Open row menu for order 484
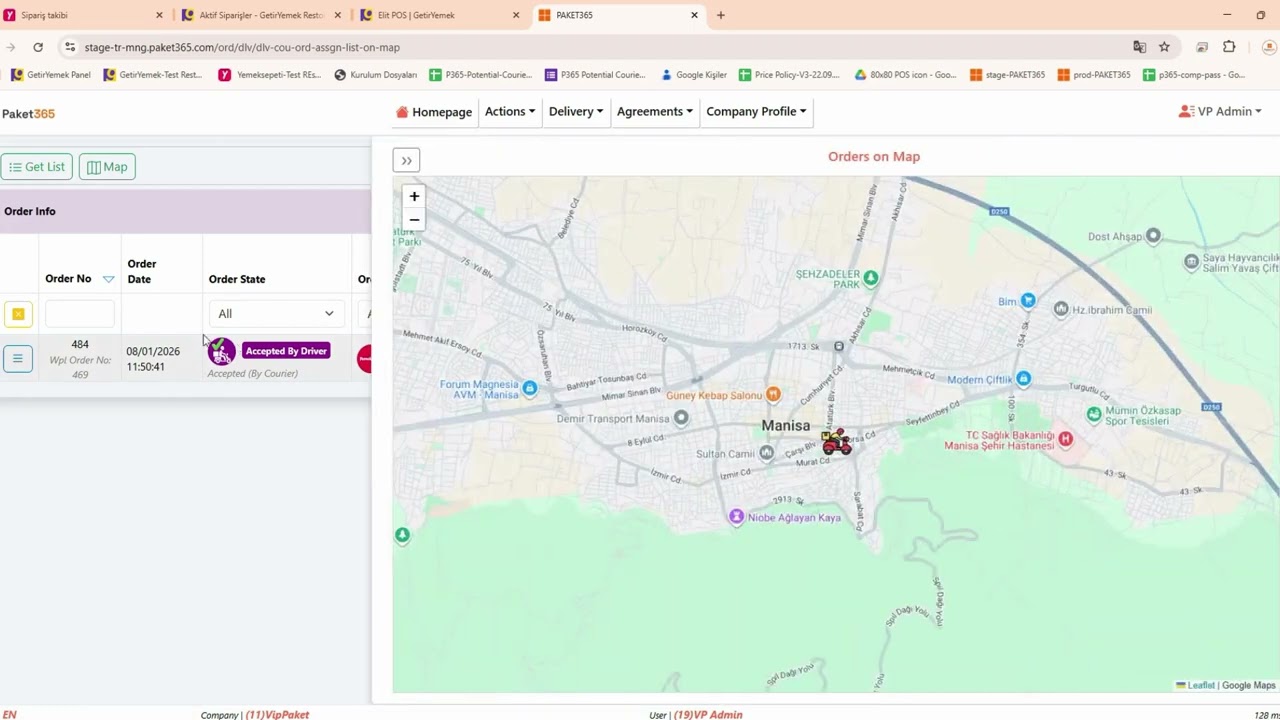 coord(18,358)
